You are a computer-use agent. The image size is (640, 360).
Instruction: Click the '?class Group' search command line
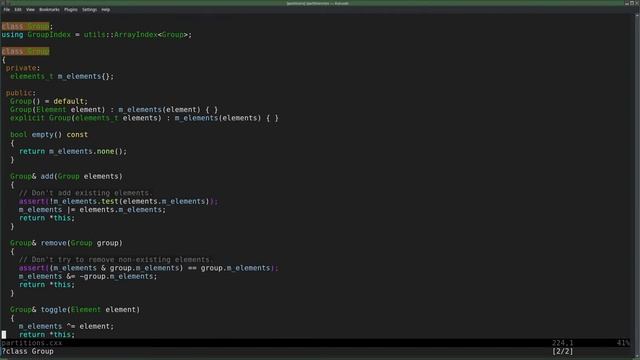(27, 351)
